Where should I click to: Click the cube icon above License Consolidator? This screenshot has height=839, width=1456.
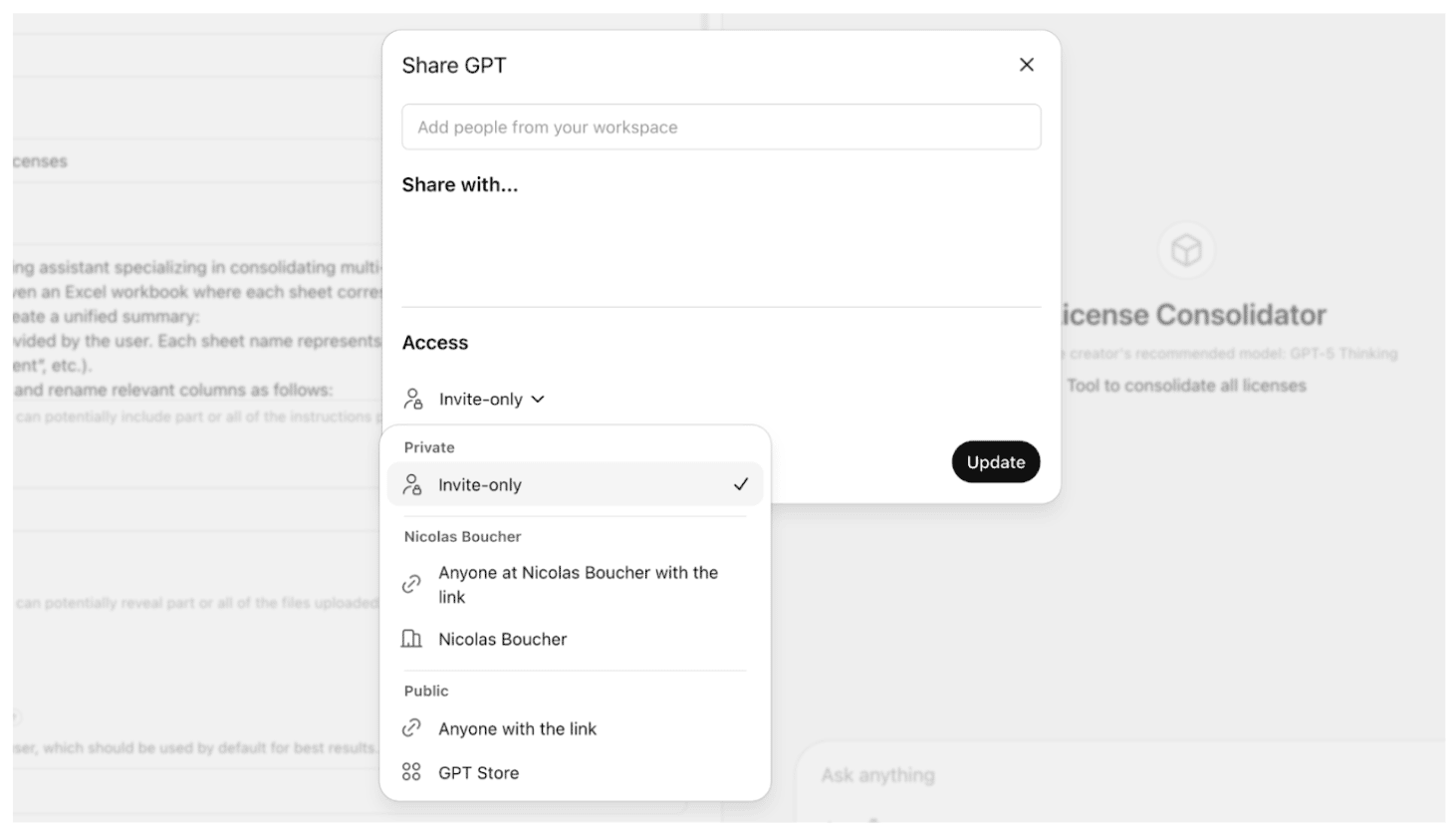(x=1186, y=250)
